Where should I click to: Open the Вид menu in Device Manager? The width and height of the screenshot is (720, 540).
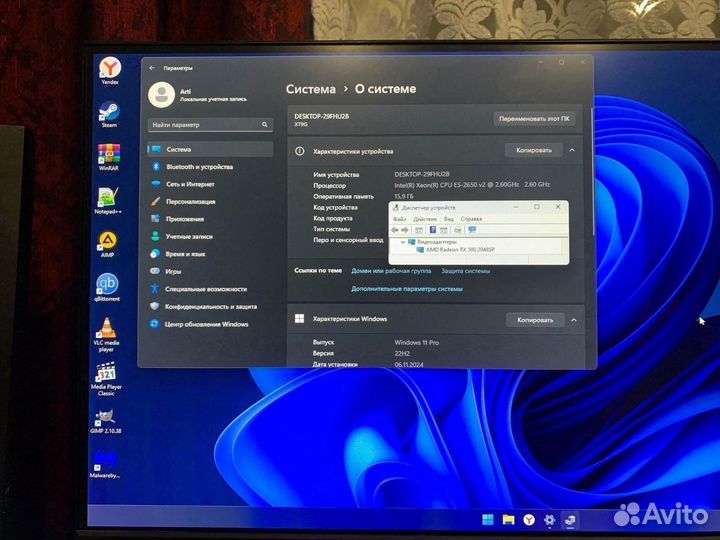449,219
